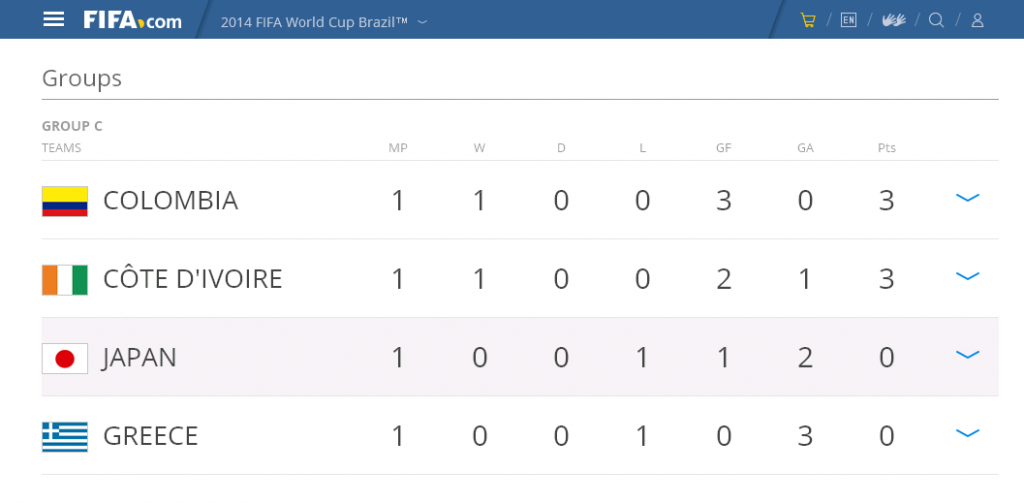Expand the Greece row chevron
The width and height of the screenshot is (1024, 503).
click(967, 432)
